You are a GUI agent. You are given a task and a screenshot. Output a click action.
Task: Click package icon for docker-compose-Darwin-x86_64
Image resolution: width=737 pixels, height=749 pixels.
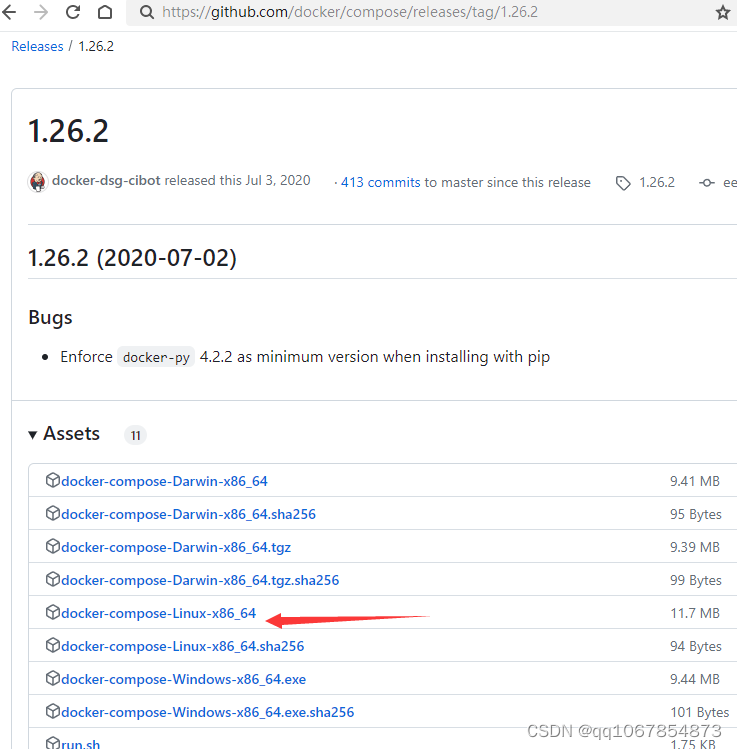coord(53,480)
